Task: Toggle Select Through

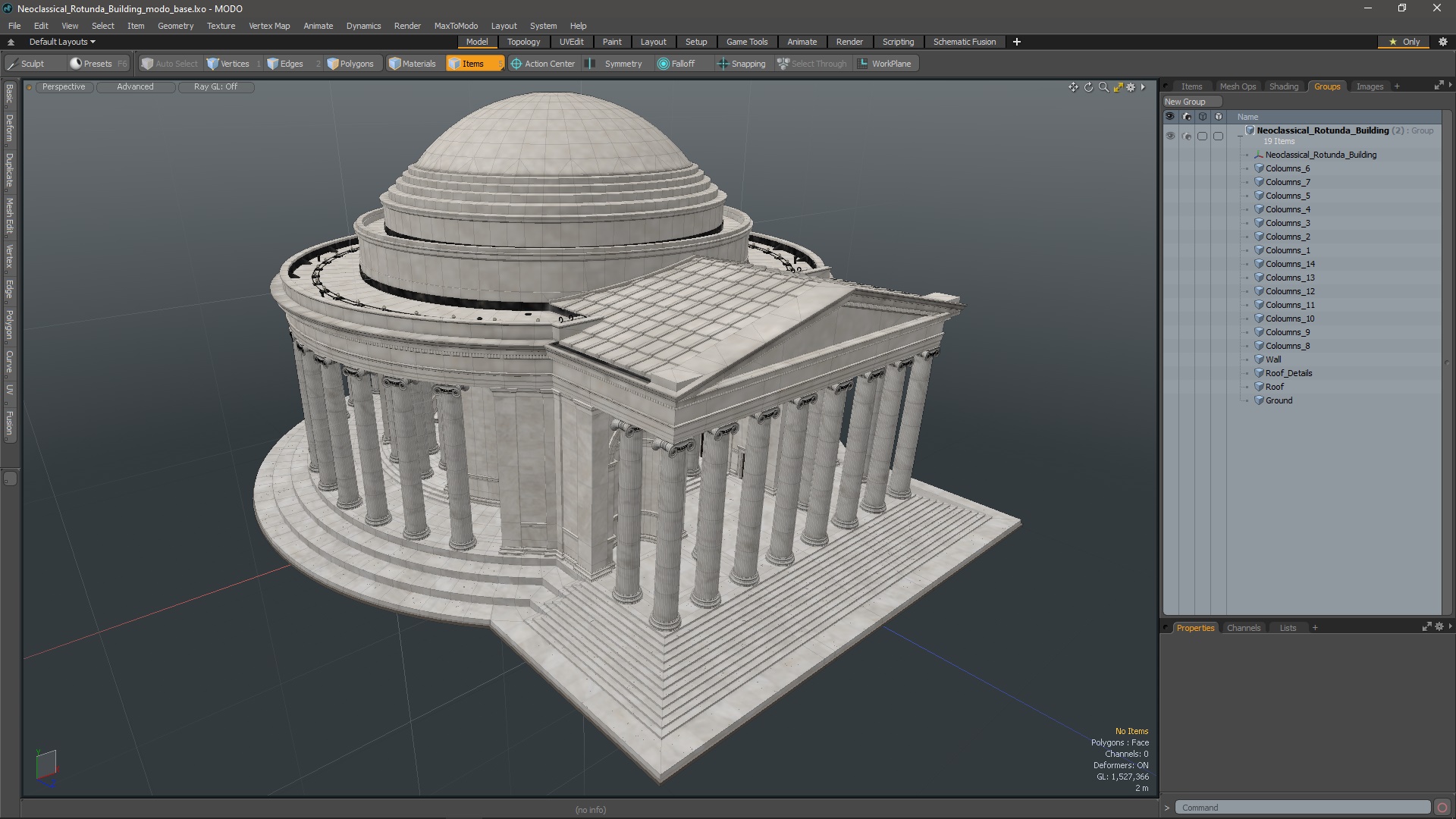Action: tap(811, 64)
